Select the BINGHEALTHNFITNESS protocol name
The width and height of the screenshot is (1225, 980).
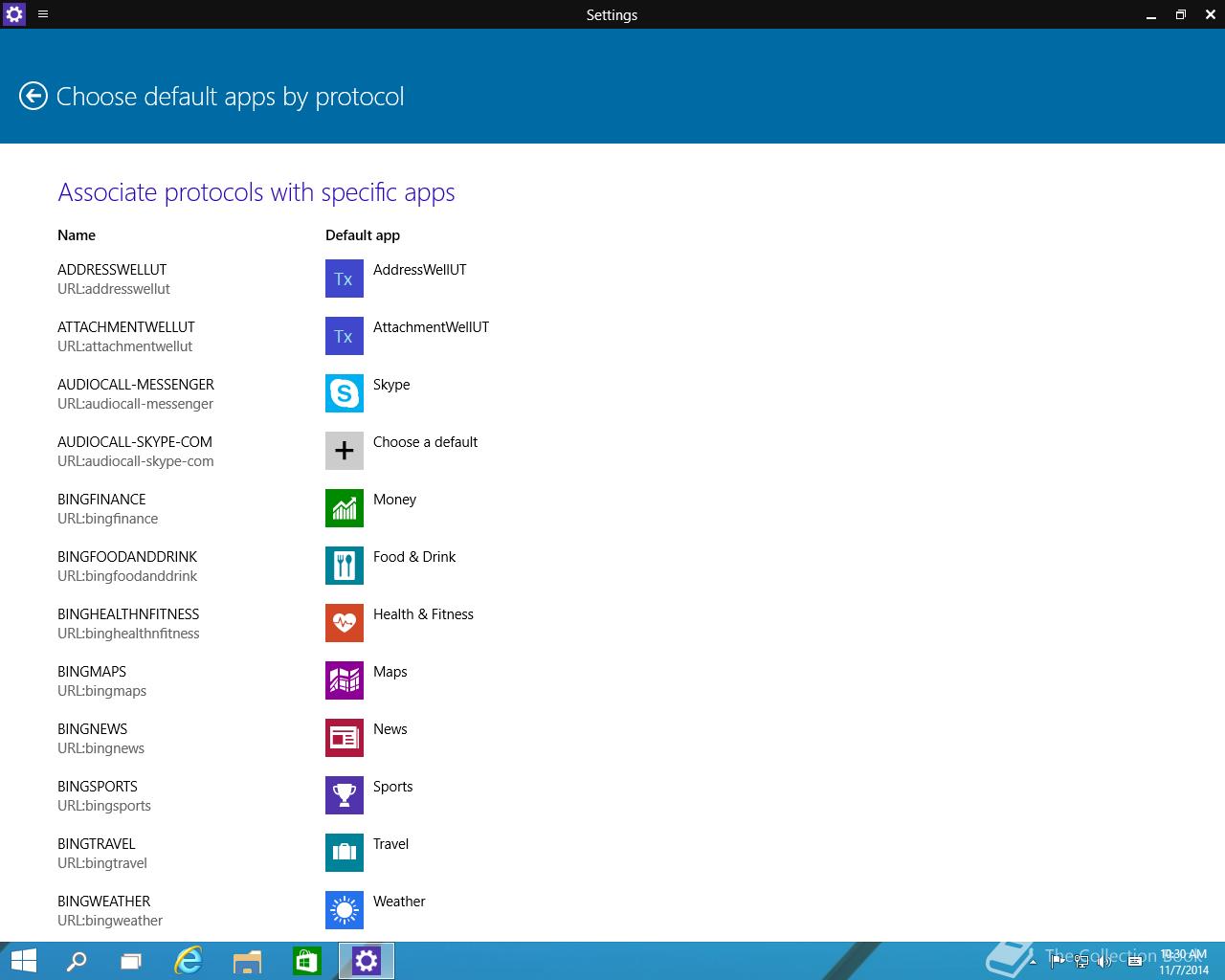click(128, 614)
